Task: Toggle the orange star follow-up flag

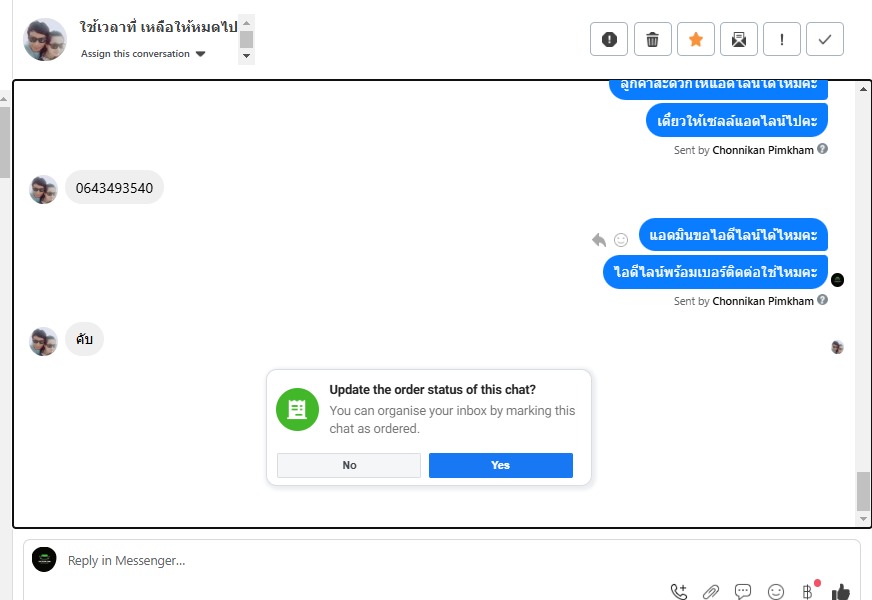Action: 696,39
